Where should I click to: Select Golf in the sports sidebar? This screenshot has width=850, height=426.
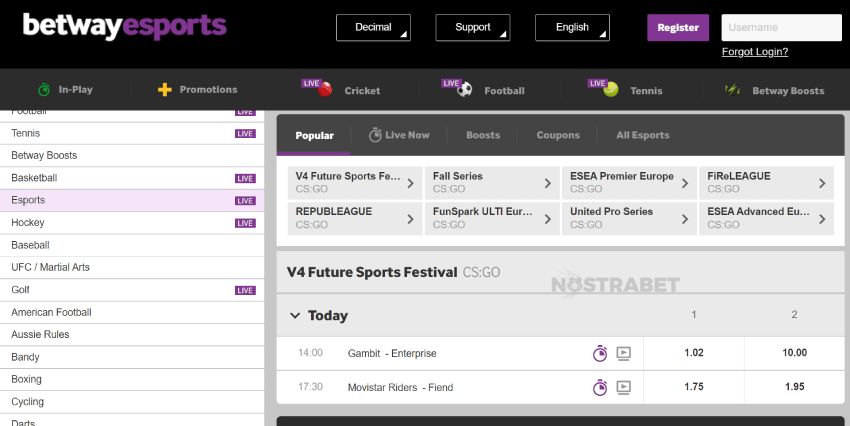tap(132, 290)
